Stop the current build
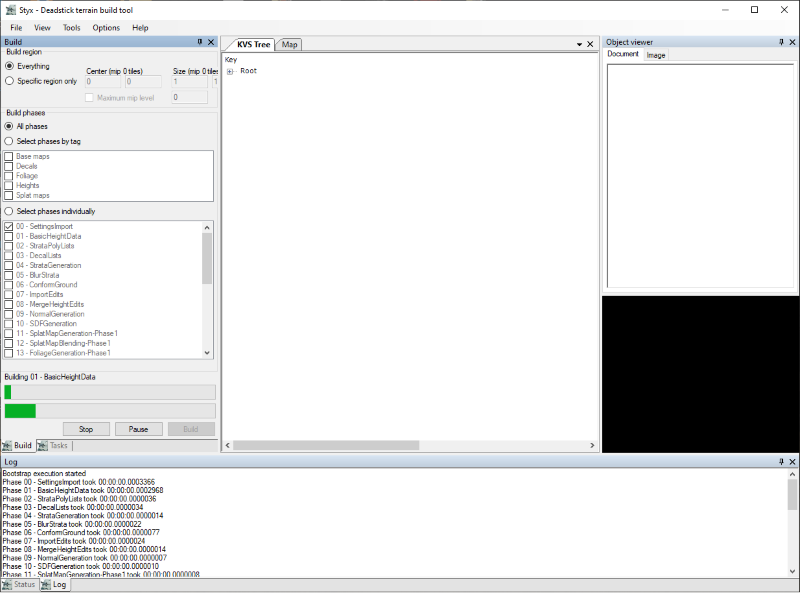Image resolution: width=800 pixels, height=593 pixels. click(86, 429)
